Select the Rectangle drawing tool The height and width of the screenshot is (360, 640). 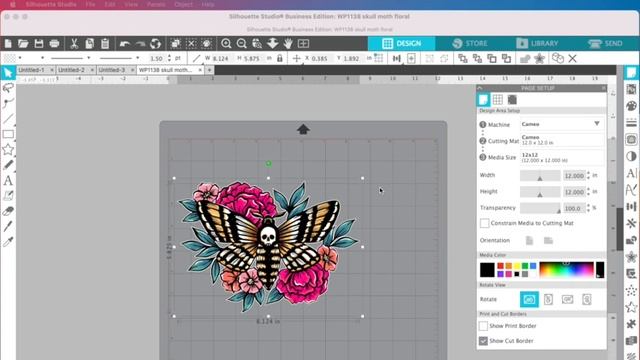(x=8, y=134)
